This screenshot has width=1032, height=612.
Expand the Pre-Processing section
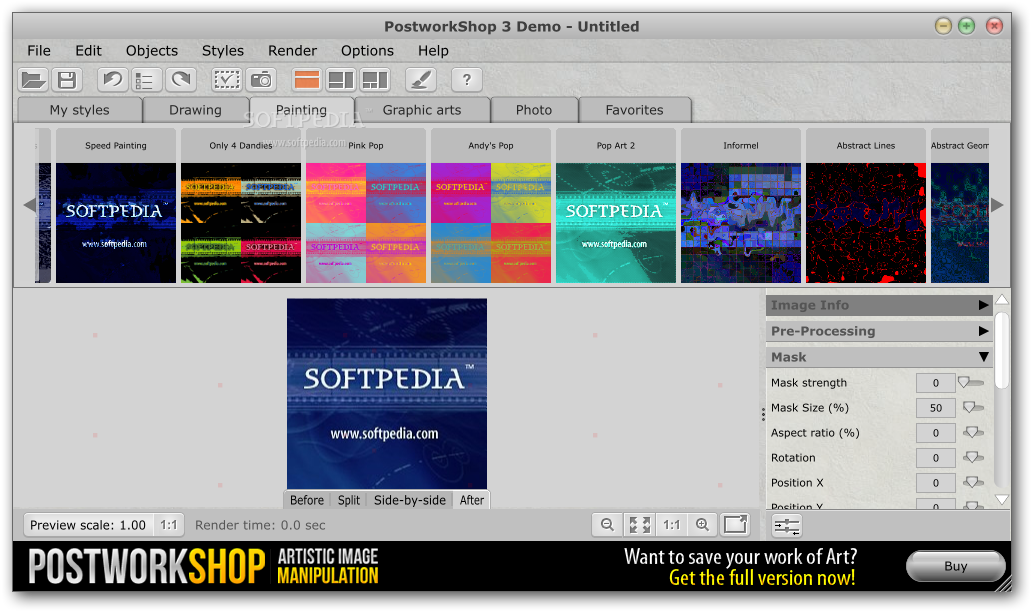(879, 331)
